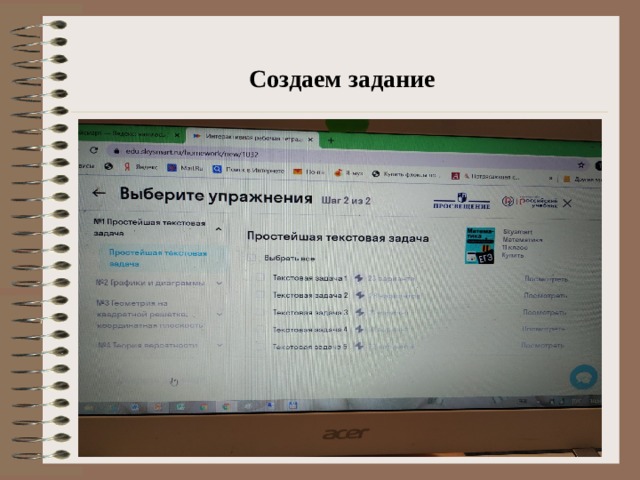This screenshot has height=480, width=640.
Task: Tick the Выбрать все checkbox
Action: coord(252,258)
